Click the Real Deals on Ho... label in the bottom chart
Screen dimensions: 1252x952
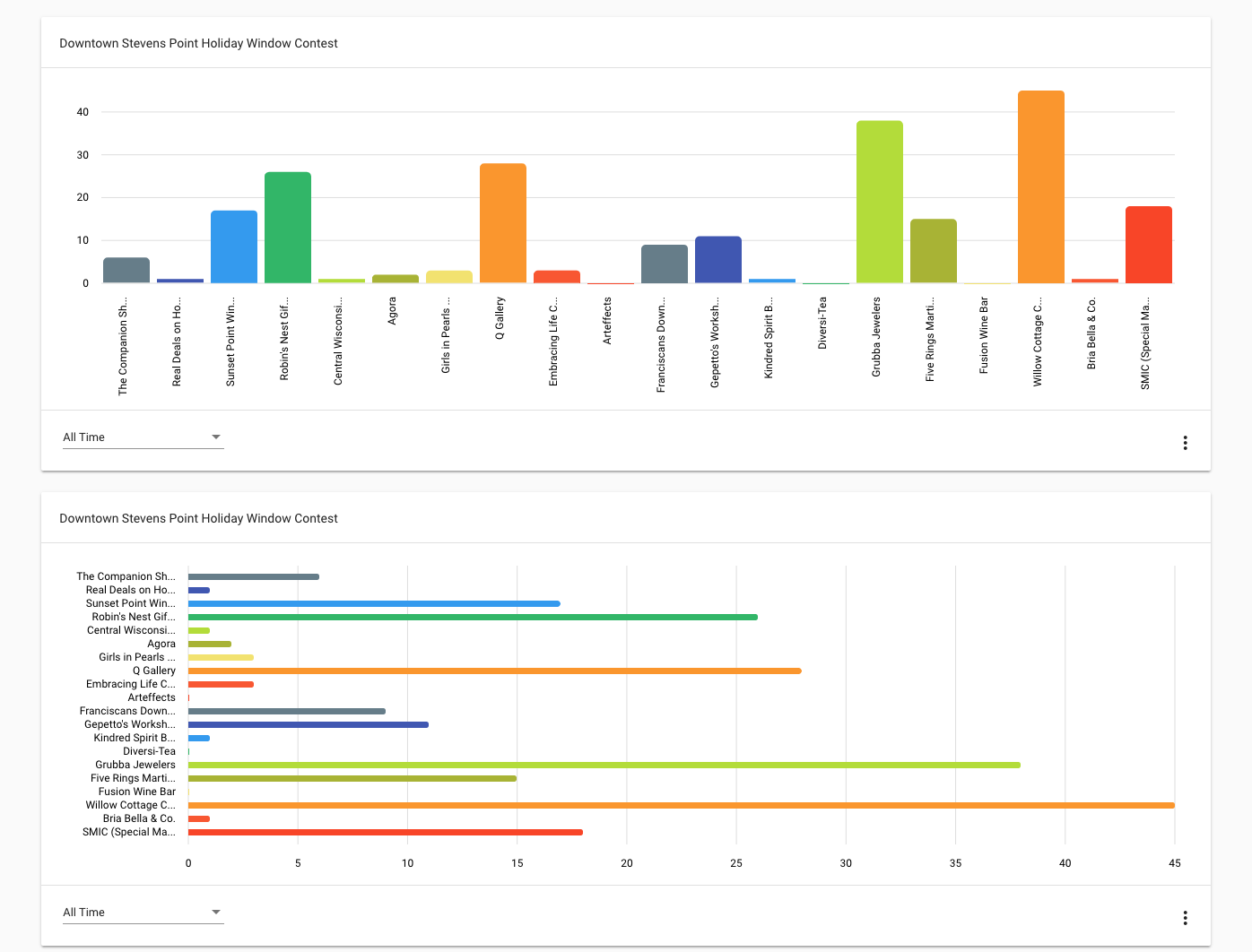click(131, 590)
